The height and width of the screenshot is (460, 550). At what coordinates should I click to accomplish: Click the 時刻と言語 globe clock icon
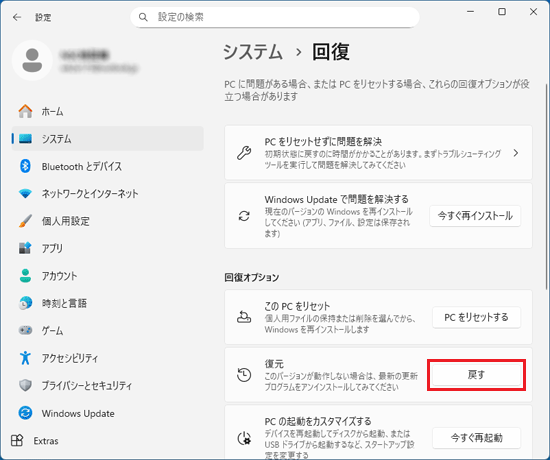[25, 303]
